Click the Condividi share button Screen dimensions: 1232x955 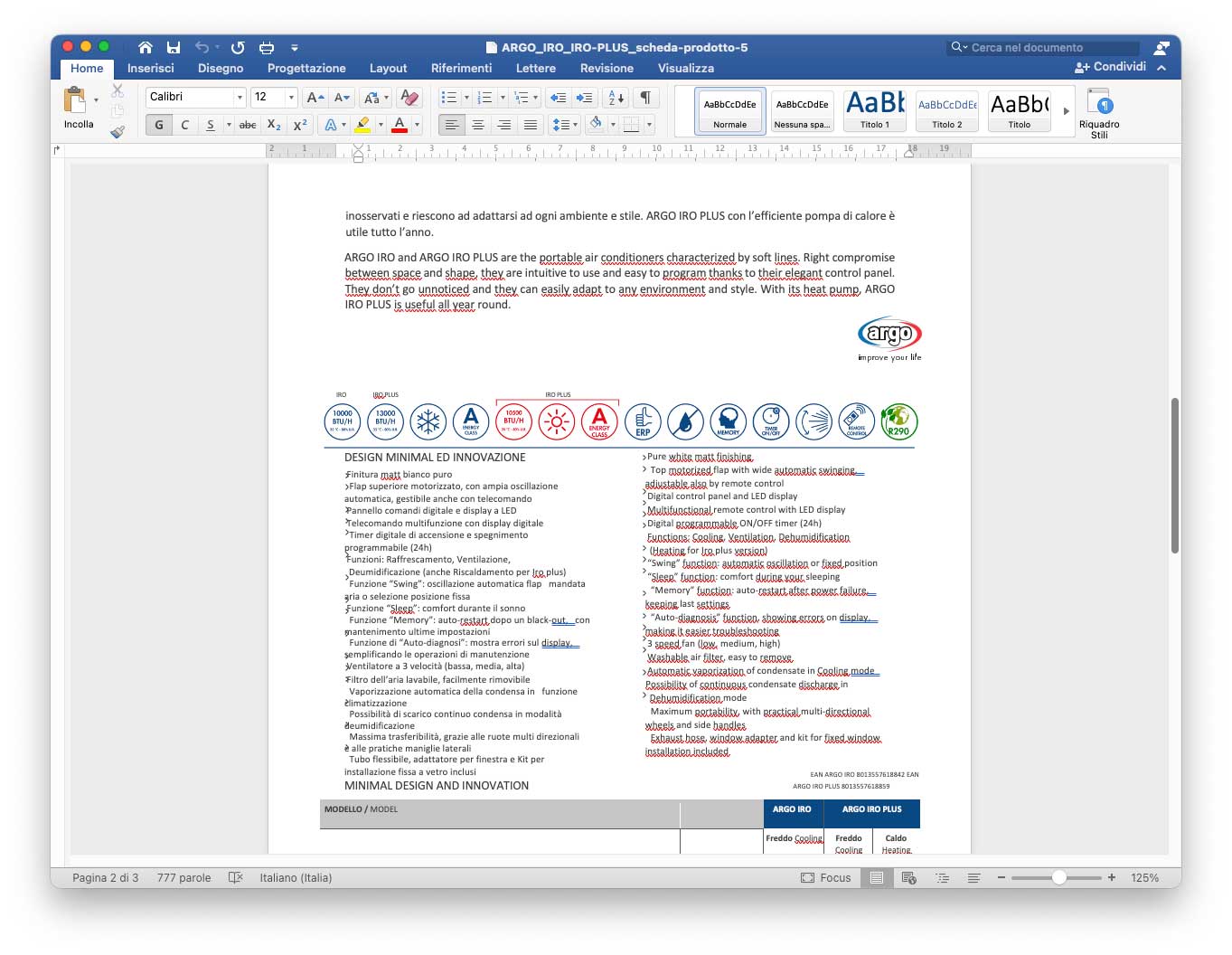(1110, 67)
